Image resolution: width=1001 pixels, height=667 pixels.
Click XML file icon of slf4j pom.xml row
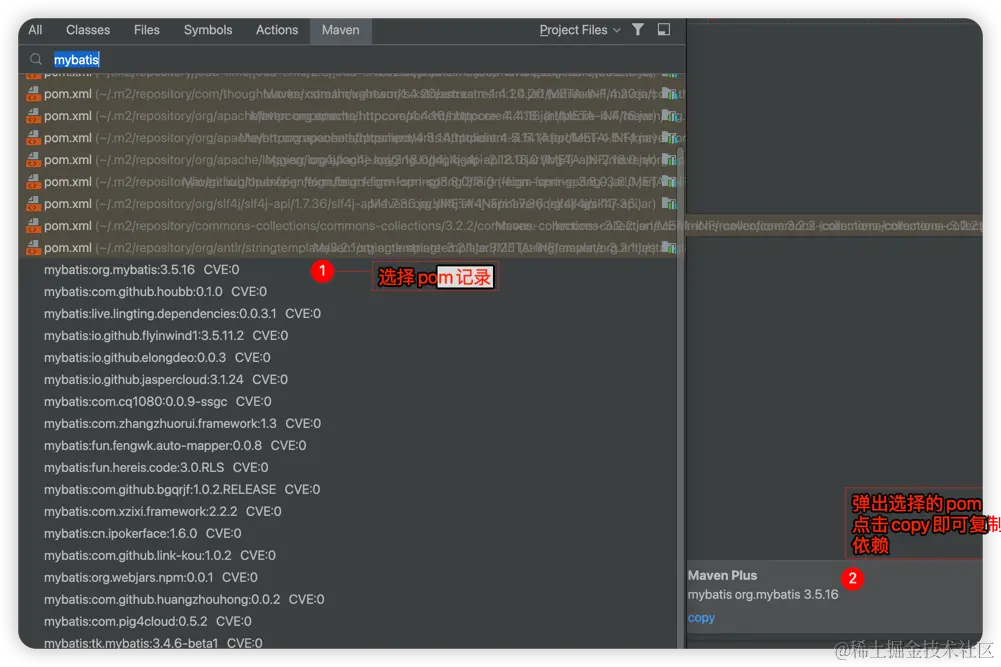33,204
